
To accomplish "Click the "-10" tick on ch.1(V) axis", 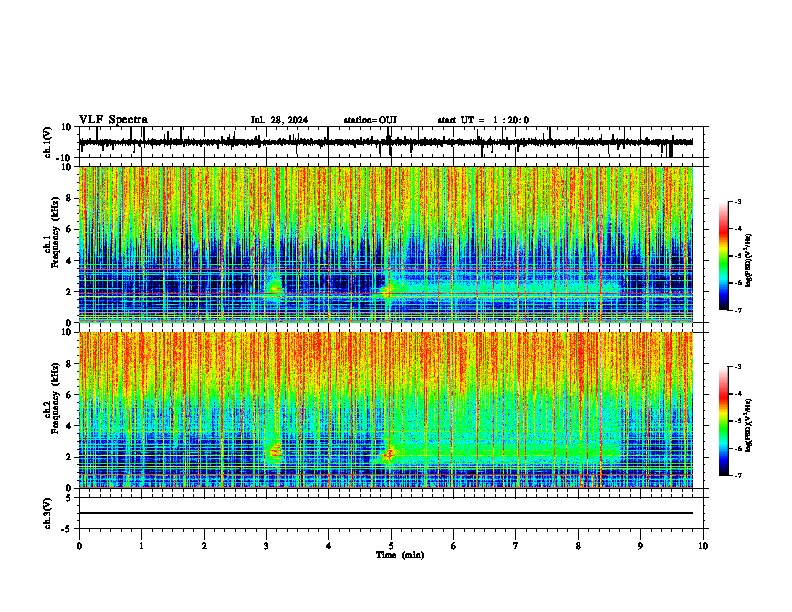I will point(65,158).
